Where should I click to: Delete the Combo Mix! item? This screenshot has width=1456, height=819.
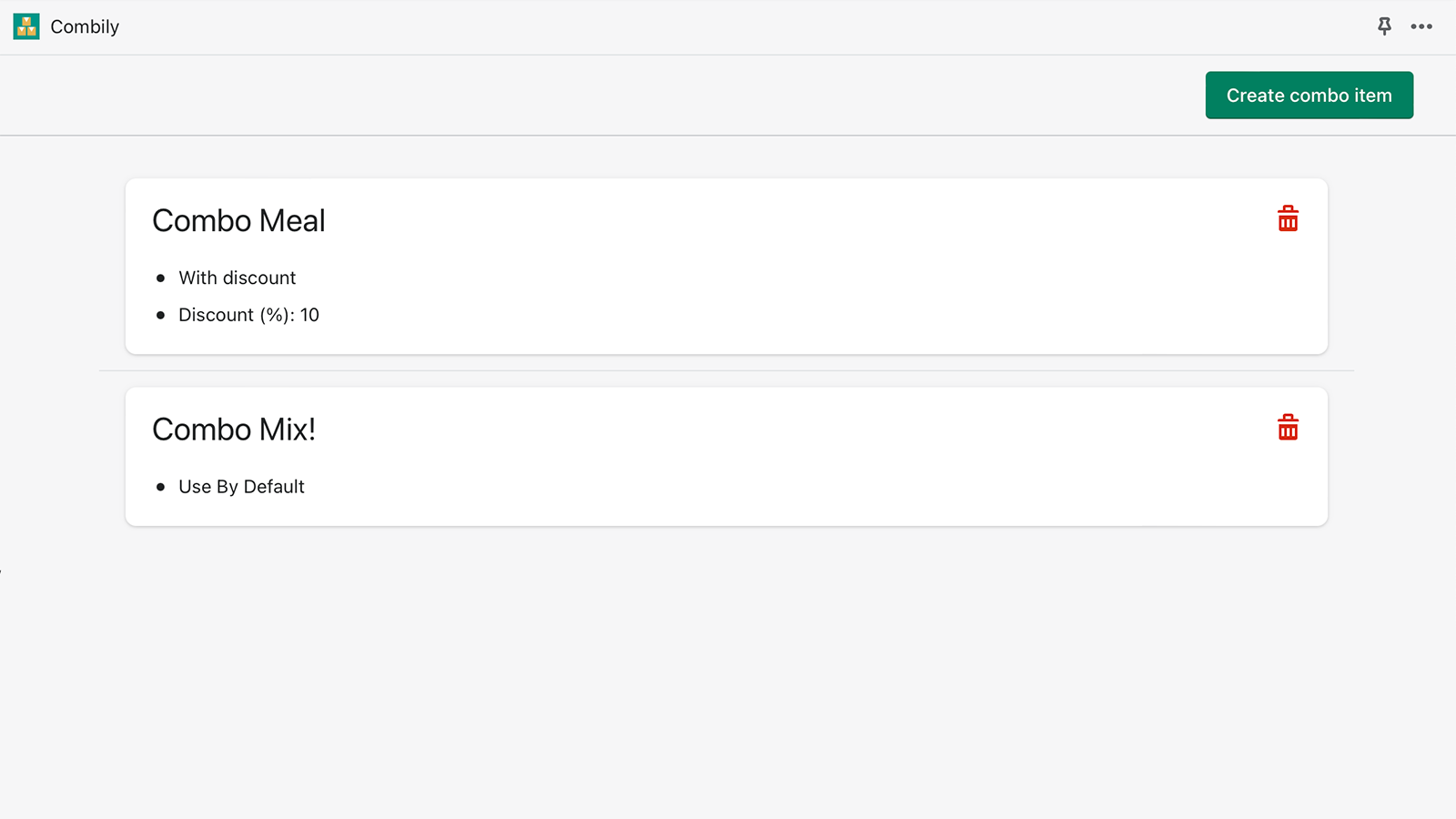[x=1288, y=428]
